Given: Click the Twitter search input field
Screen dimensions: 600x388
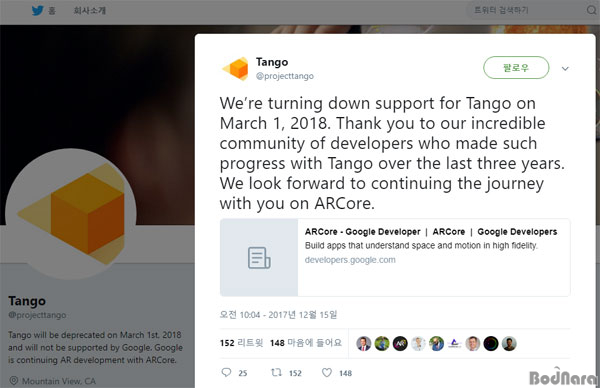Looking at the screenshot, I should point(528,10).
